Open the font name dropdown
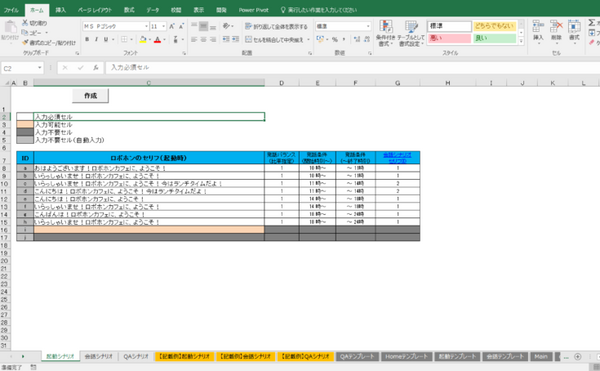This screenshot has width=600, height=371. pos(146,26)
